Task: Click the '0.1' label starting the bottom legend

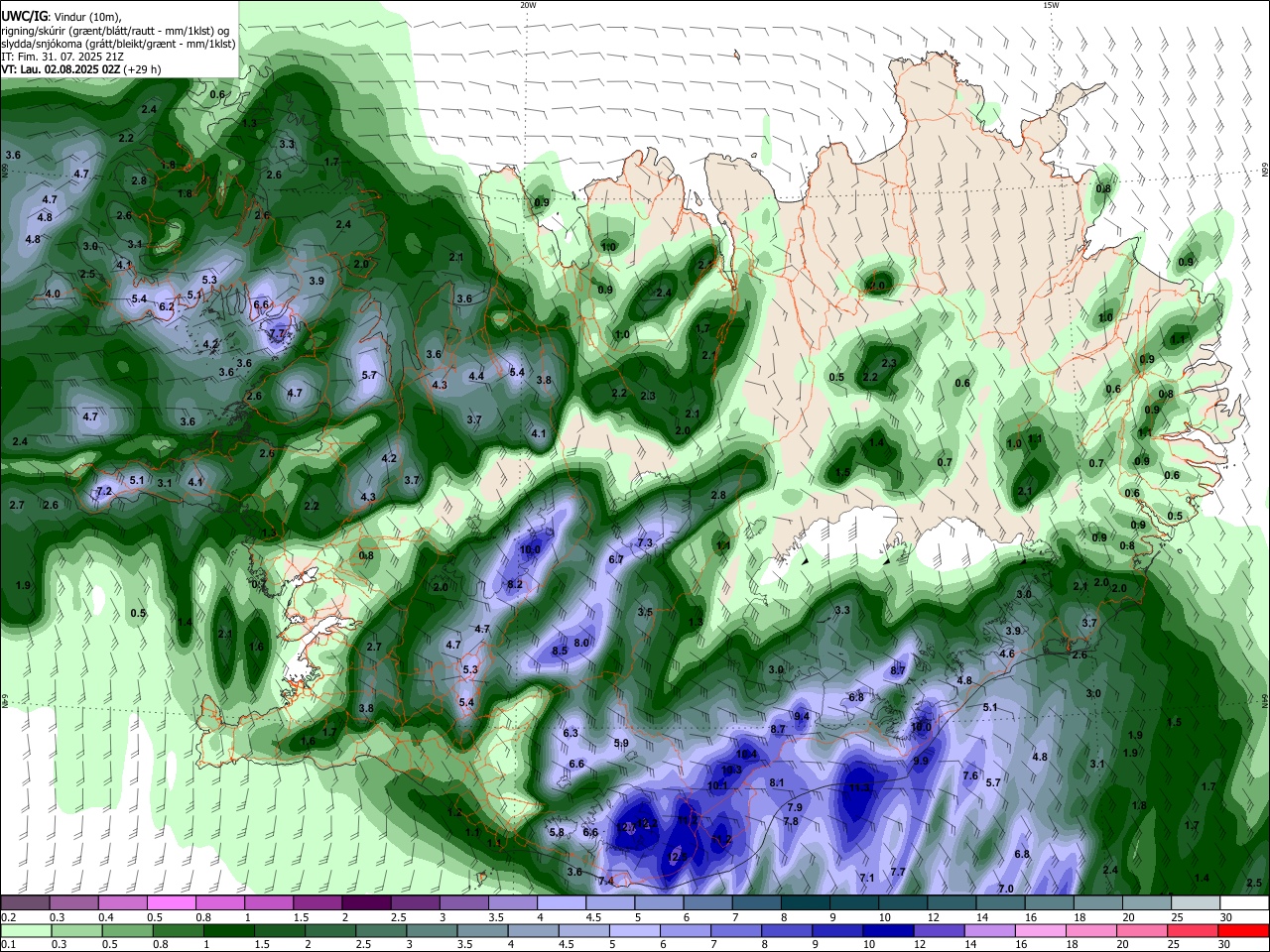Action: (x=8, y=945)
